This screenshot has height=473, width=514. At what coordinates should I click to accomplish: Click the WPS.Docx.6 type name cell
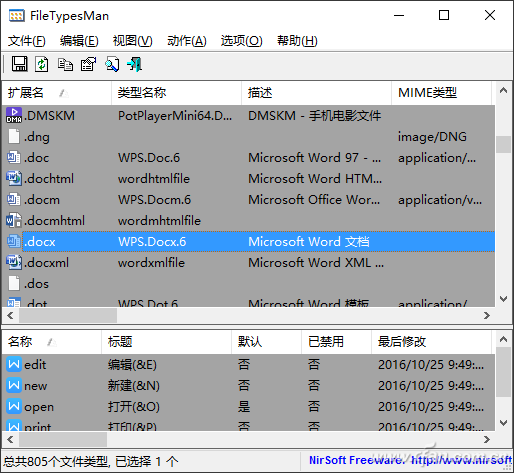[152, 241]
